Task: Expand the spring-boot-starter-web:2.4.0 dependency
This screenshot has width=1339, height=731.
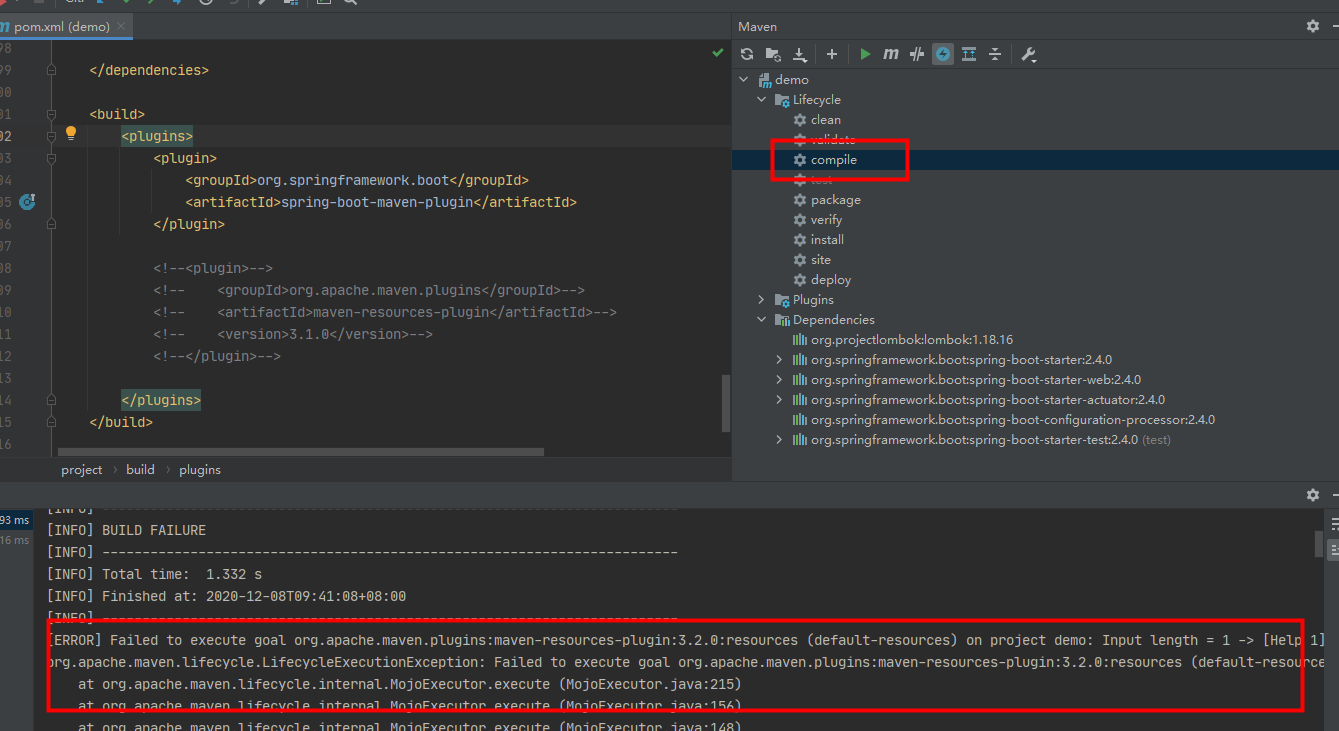Action: (779, 379)
